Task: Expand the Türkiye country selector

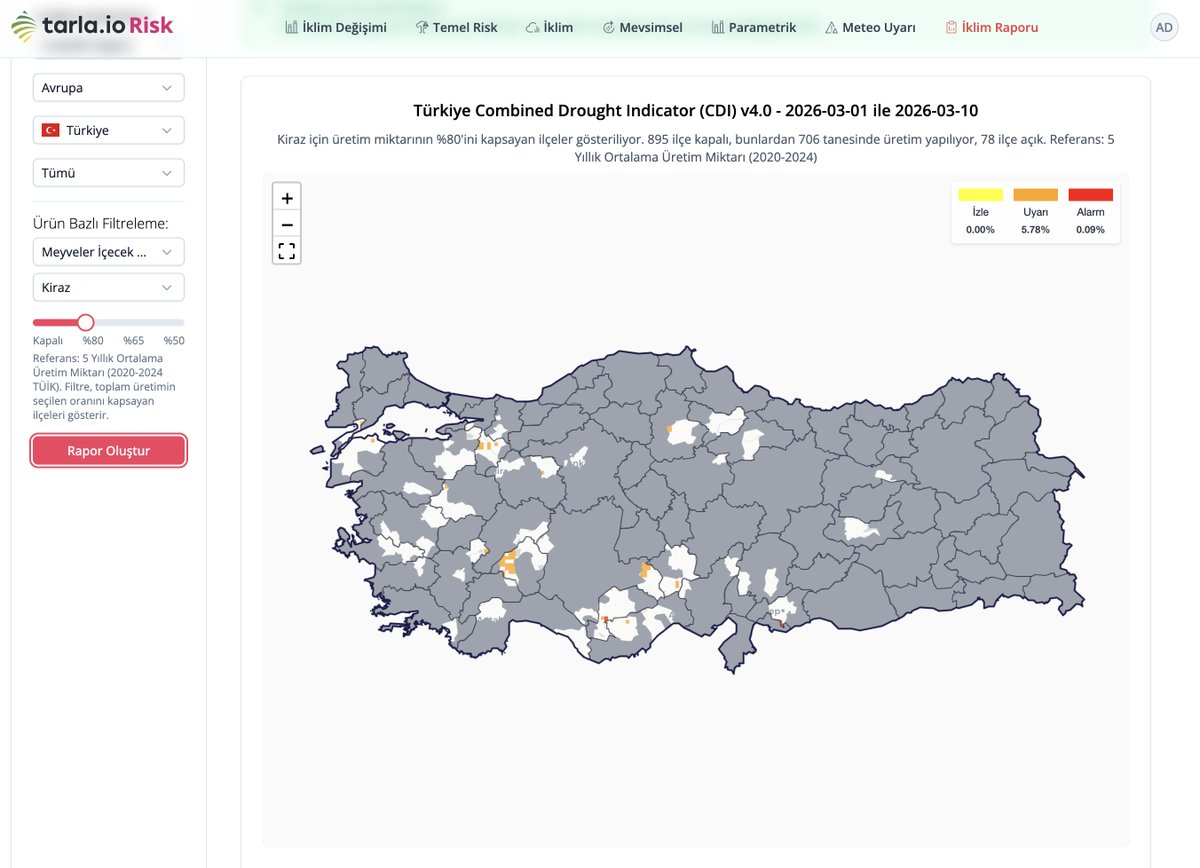Action: click(108, 129)
